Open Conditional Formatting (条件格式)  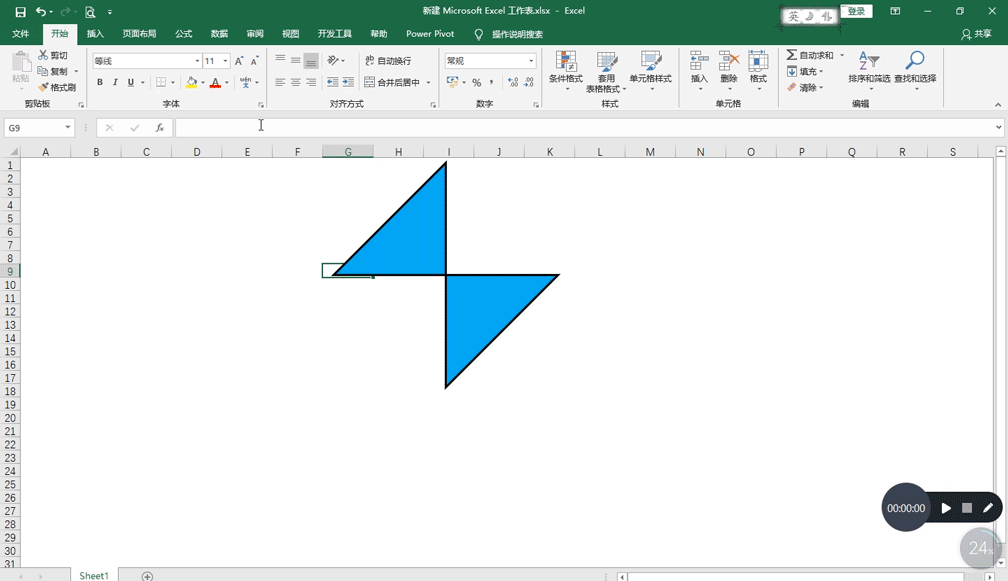point(566,71)
